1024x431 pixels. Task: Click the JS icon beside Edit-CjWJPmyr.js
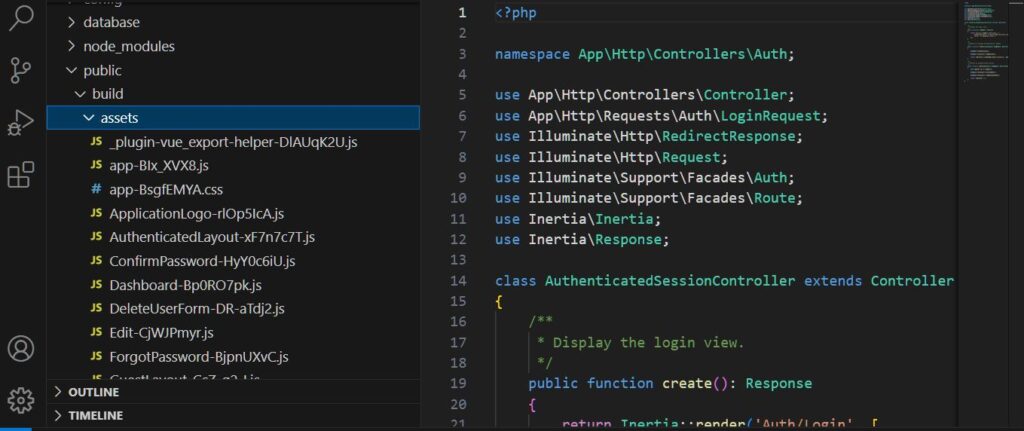click(x=97, y=333)
